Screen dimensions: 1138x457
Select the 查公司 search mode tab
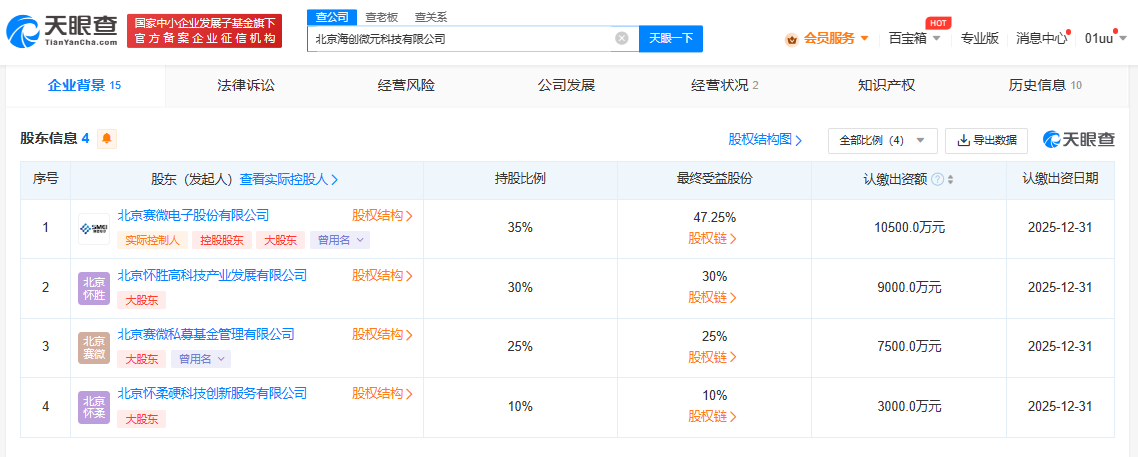pos(332,17)
